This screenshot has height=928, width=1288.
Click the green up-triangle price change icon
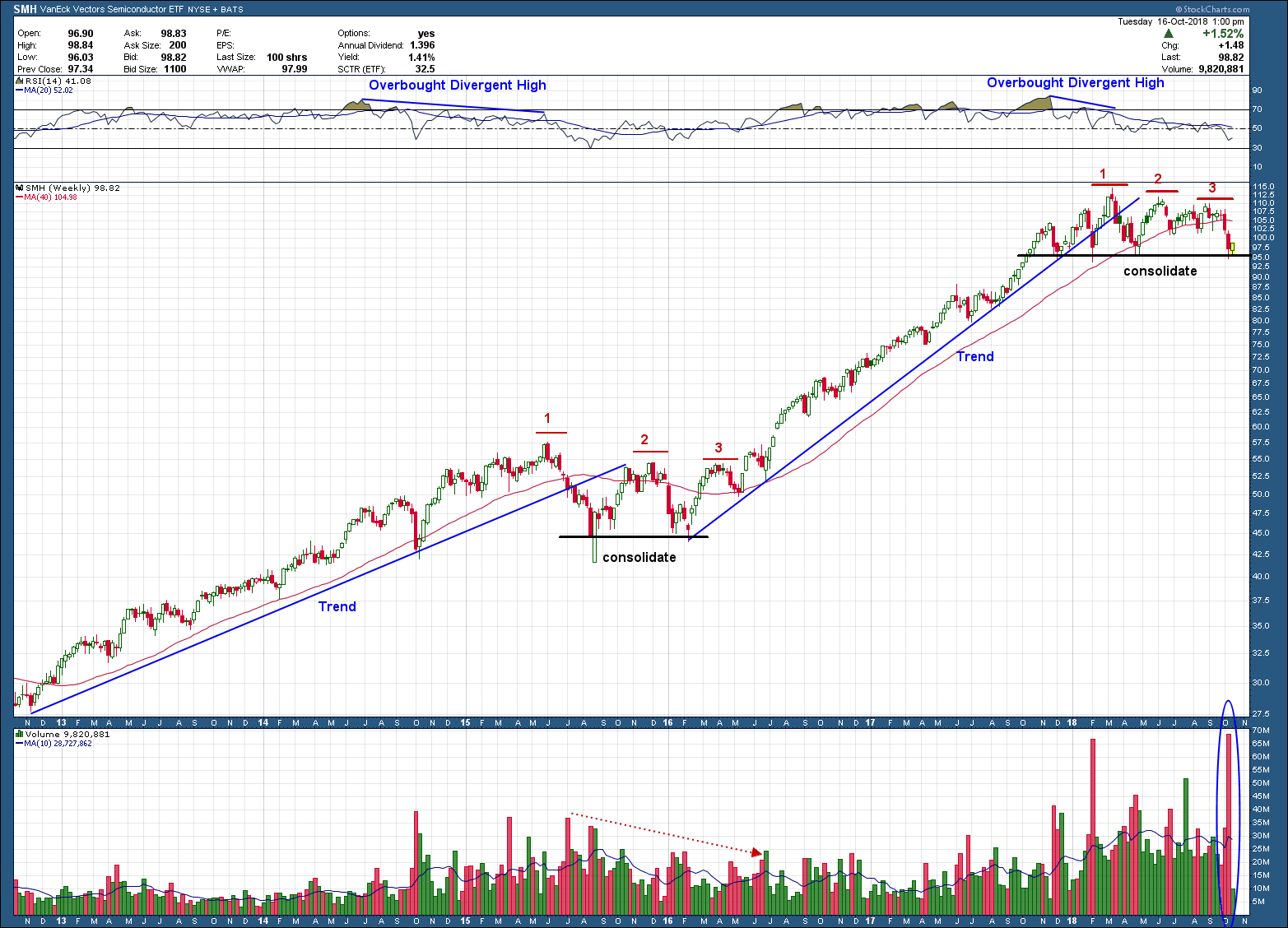(1169, 34)
